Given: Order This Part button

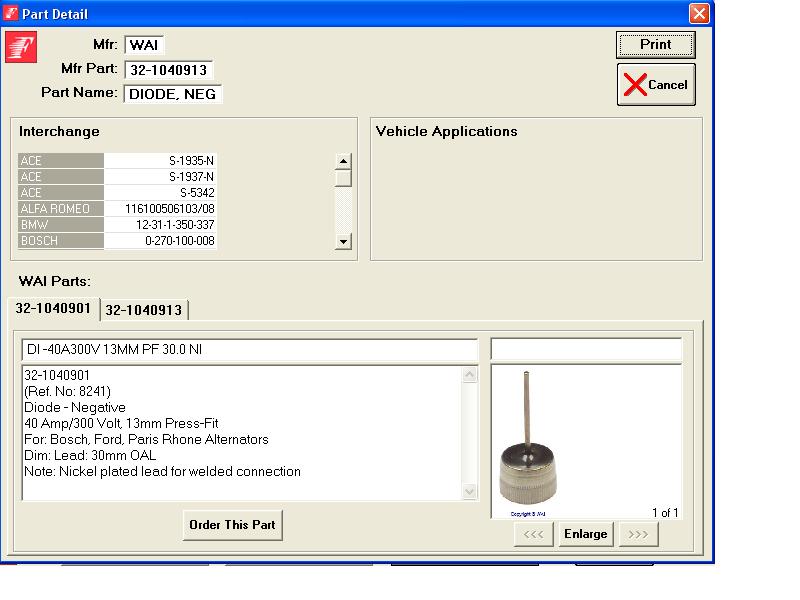Looking at the screenshot, I should 232,525.
